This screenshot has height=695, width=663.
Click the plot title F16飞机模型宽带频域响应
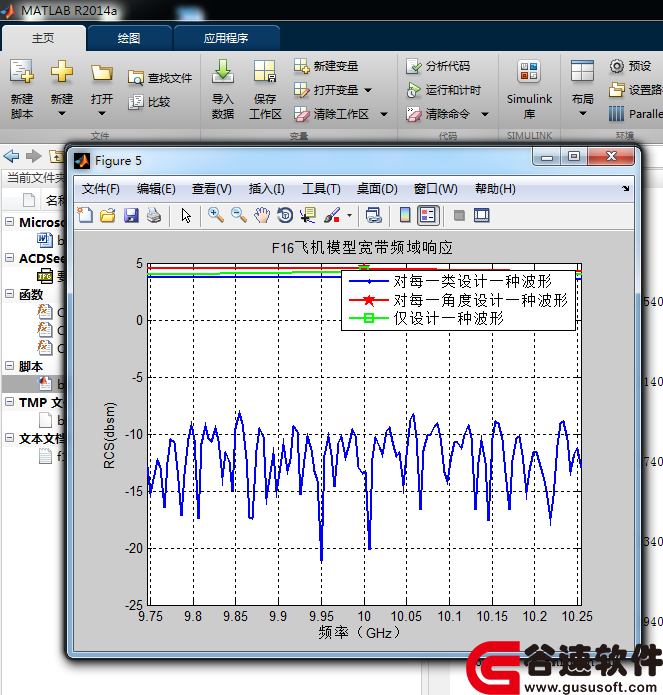pyautogui.click(x=362, y=248)
